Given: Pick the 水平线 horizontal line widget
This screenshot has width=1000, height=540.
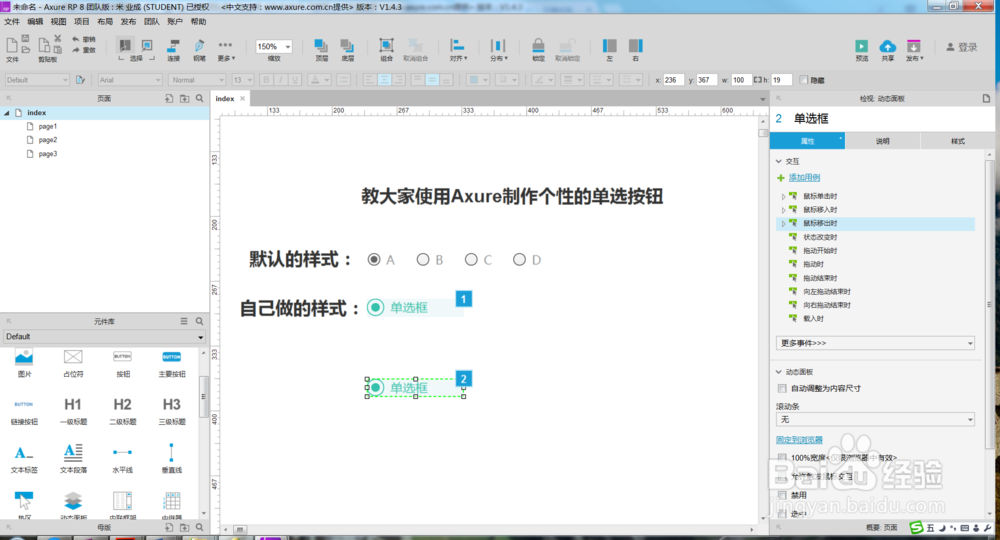Looking at the screenshot, I should point(122,458).
